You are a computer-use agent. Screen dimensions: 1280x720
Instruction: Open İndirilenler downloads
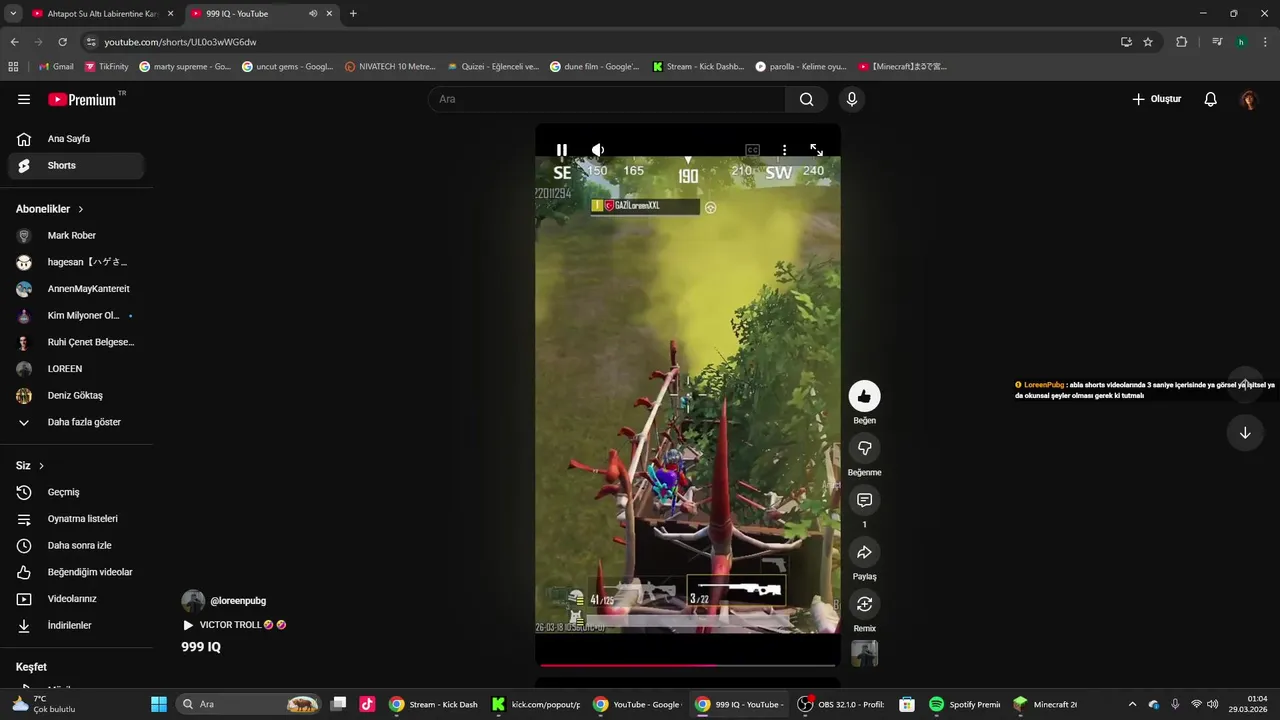pyautogui.click(x=76, y=626)
